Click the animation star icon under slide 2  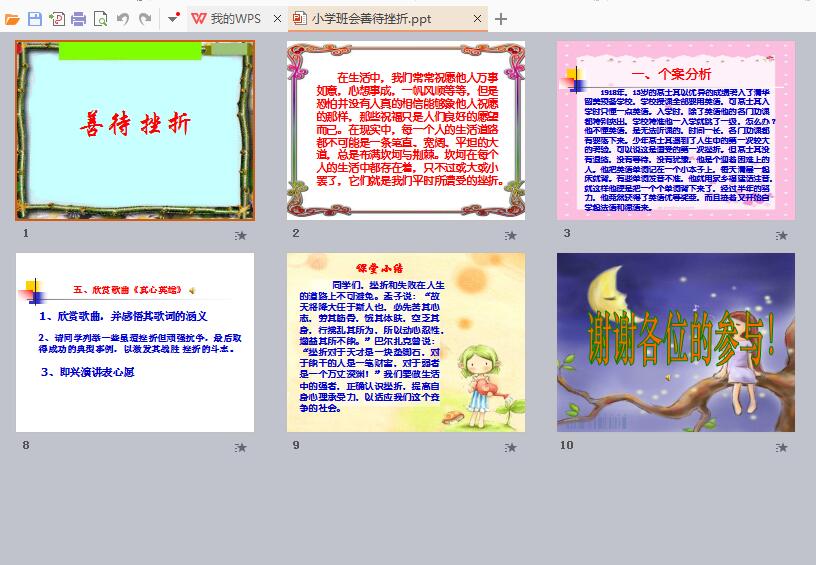pos(511,236)
